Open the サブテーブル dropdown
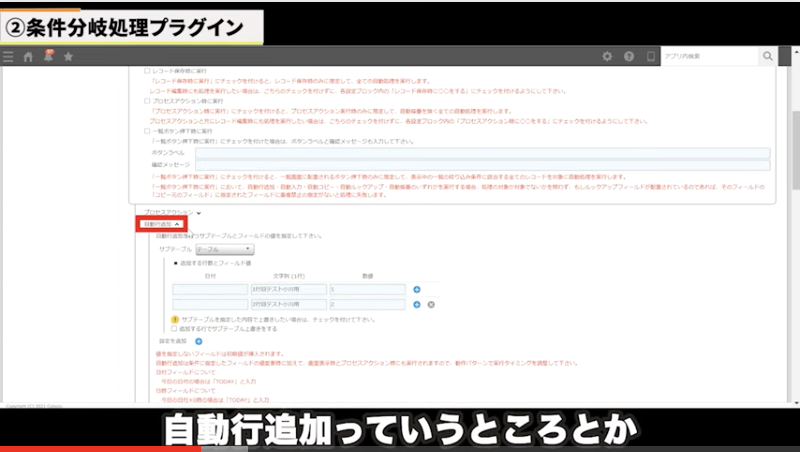 pos(225,248)
